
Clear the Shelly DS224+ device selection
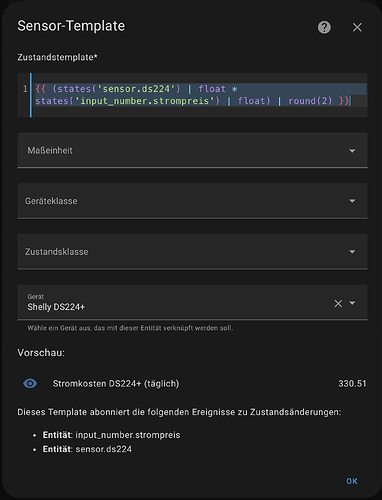[x=338, y=303]
